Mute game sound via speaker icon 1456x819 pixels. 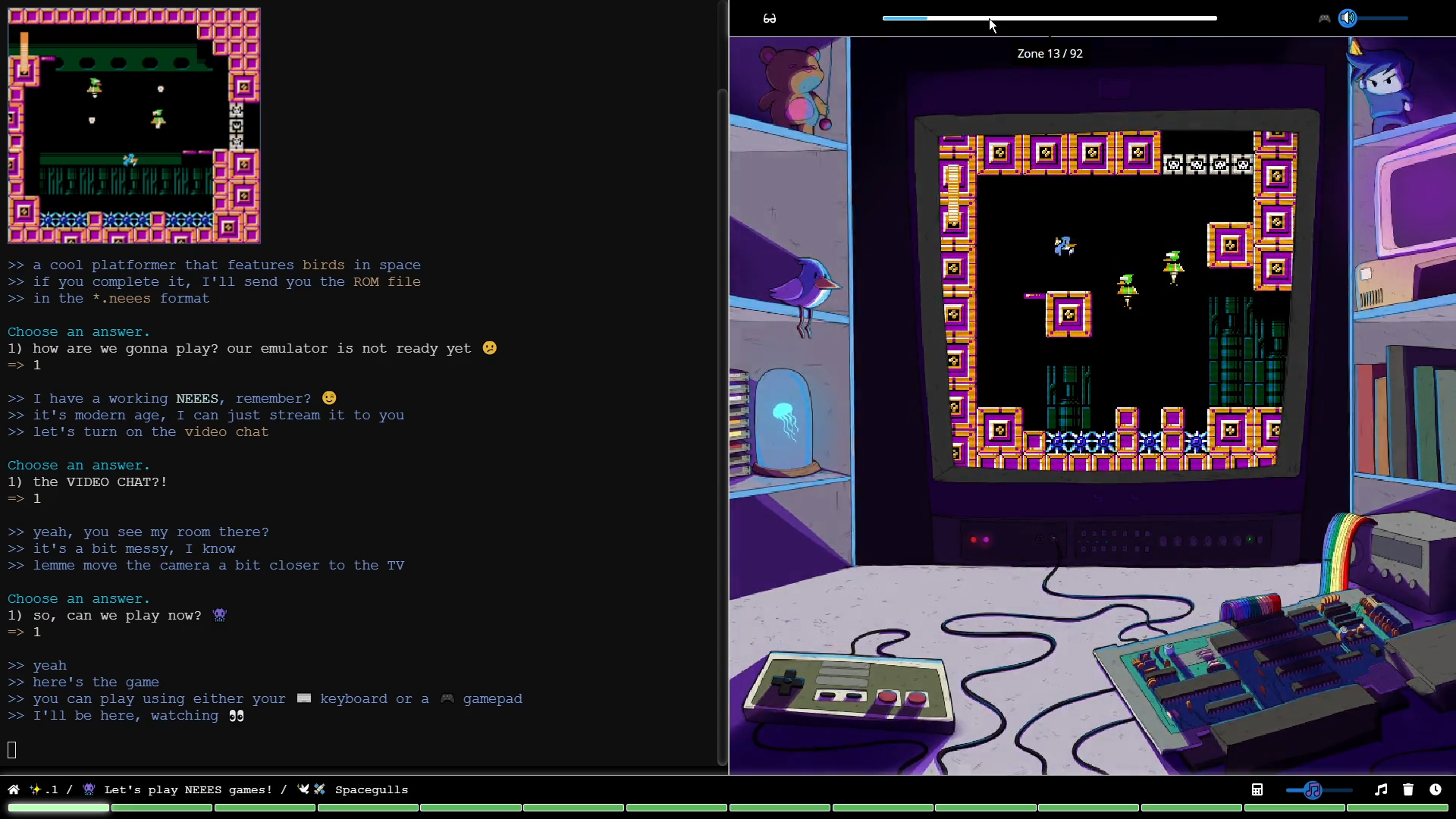pos(1348,18)
